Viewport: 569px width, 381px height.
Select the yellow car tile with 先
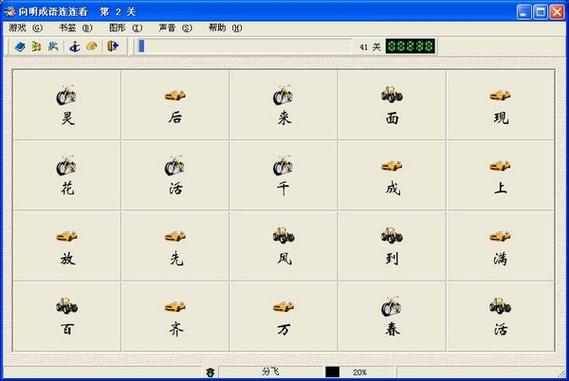point(175,246)
